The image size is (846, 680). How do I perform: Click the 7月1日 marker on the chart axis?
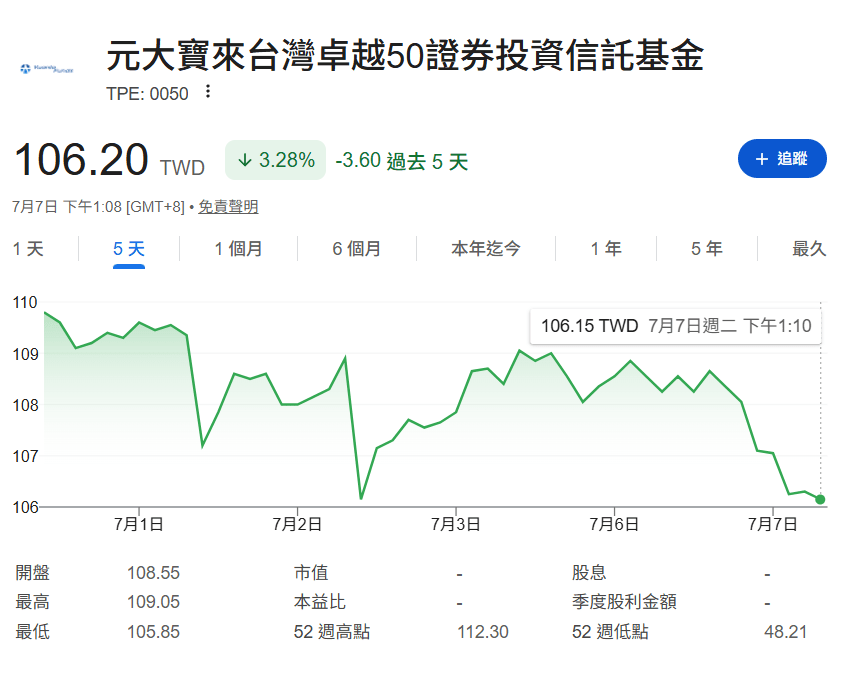139,524
